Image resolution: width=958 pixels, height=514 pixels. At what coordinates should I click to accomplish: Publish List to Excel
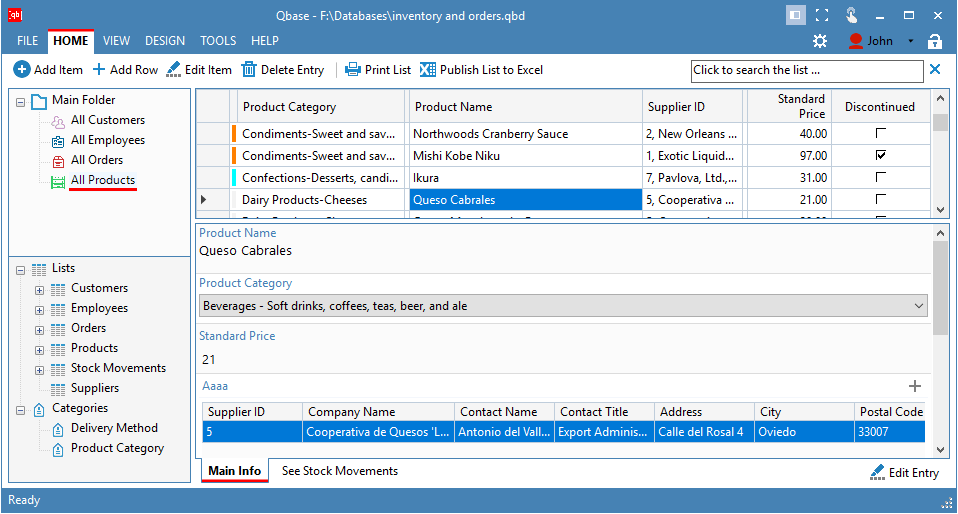pyautogui.click(x=481, y=70)
